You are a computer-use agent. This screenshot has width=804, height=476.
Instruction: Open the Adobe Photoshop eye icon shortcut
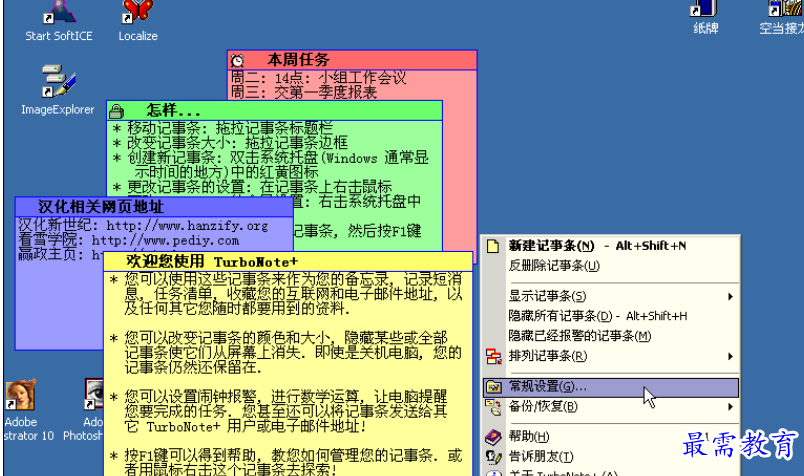point(84,409)
